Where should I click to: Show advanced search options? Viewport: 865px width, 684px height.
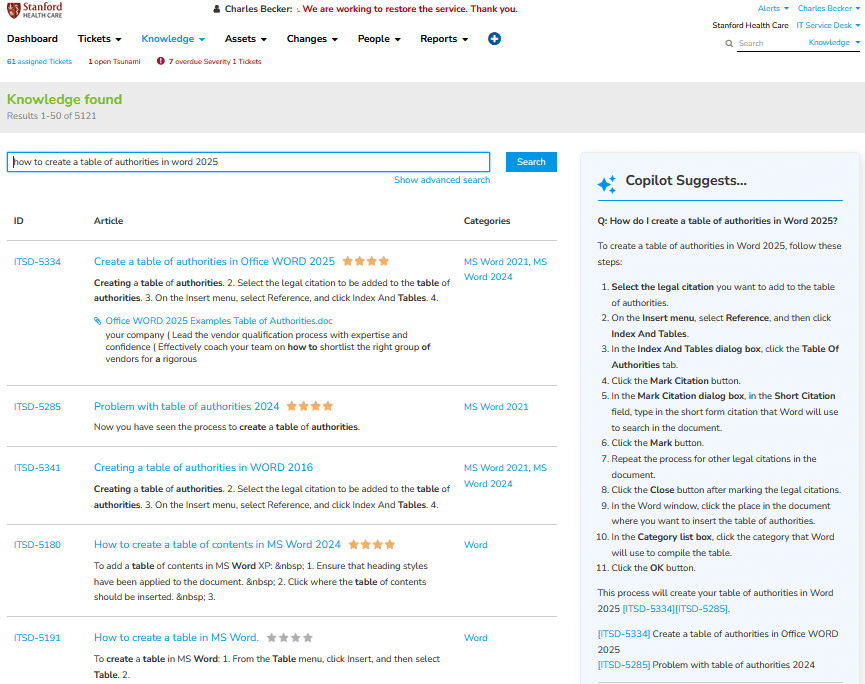point(442,180)
